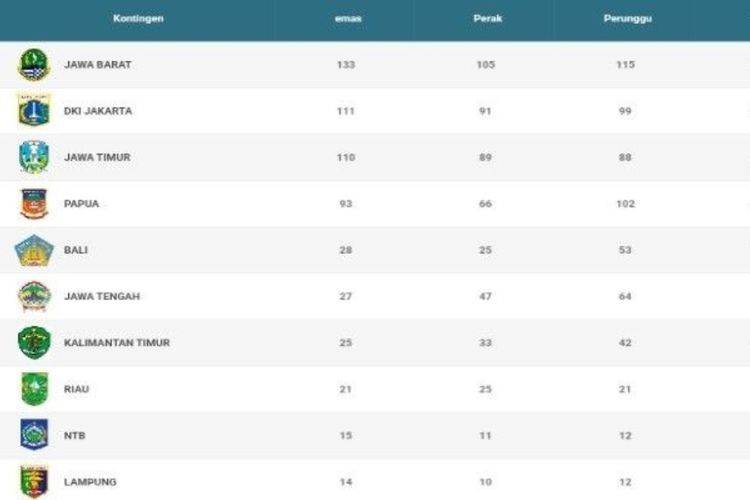Image resolution: width=750 pixels, height=500 pixels.
Task: Click the Bali pentagon emblem
Action: 34,250
